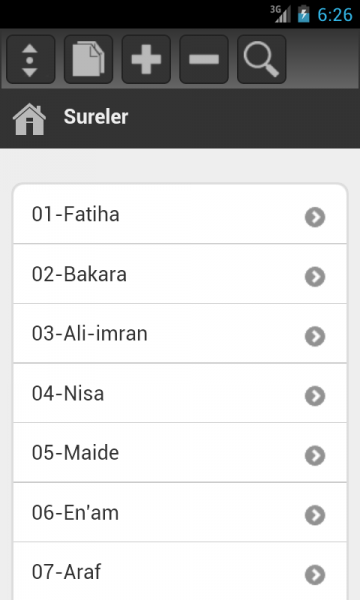Screen dimensions: 360x600
Task: Choose the 02-Bakara sure text
Action: (x=79, y=274)
